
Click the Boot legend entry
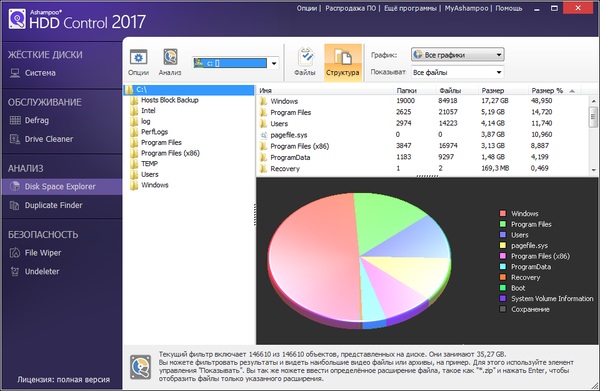tap(512, 288)
